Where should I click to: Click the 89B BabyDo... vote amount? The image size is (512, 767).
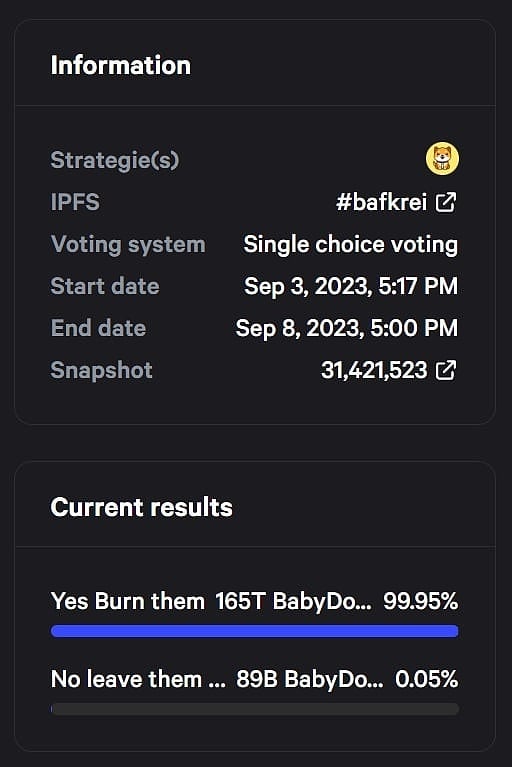pos(310,679)
